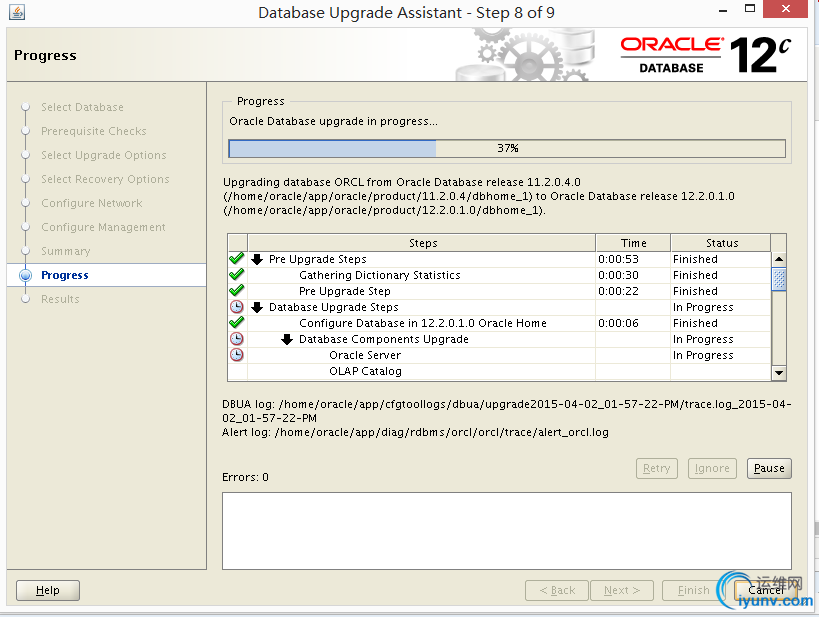819x617 pixels.
Task: Click the Next navigation button
Action: point(622,590)
